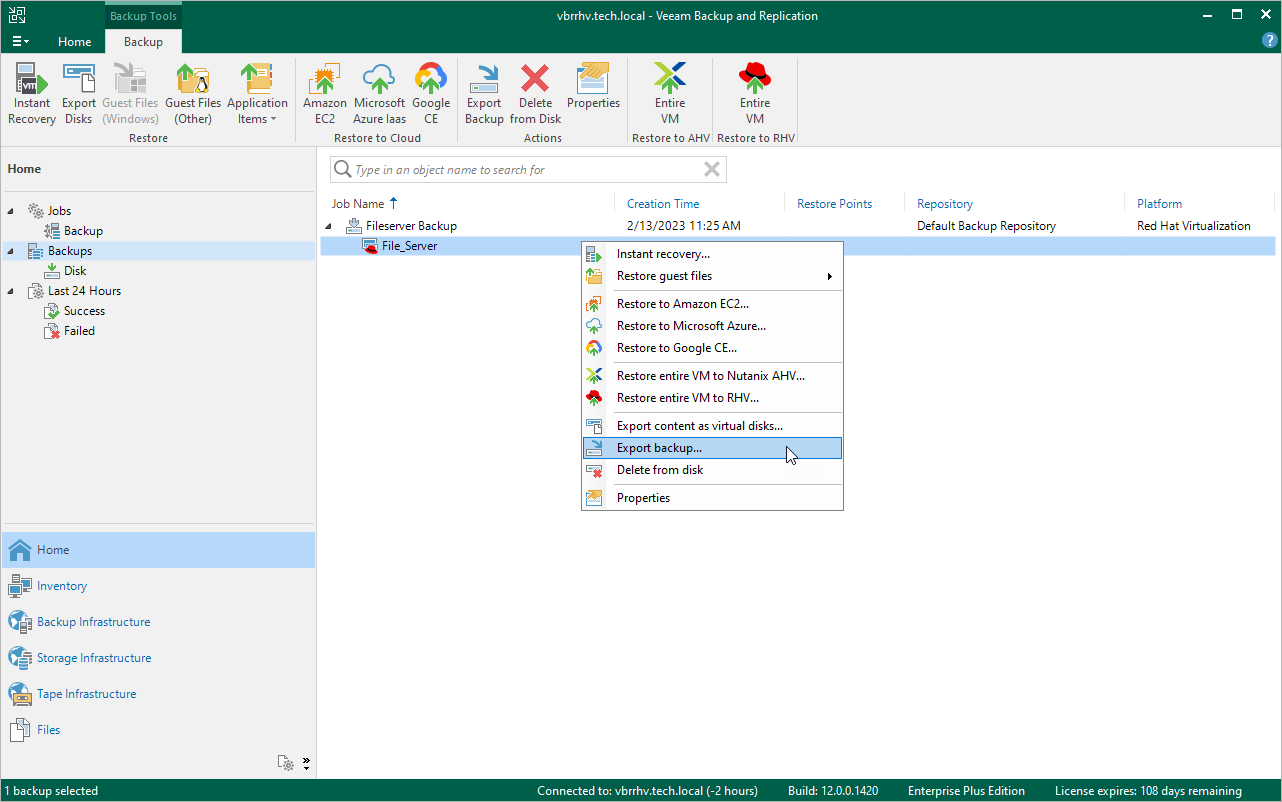Open the Inventory navigation view
Viewport: 1282px width, 802px height.
pos(158,586)
